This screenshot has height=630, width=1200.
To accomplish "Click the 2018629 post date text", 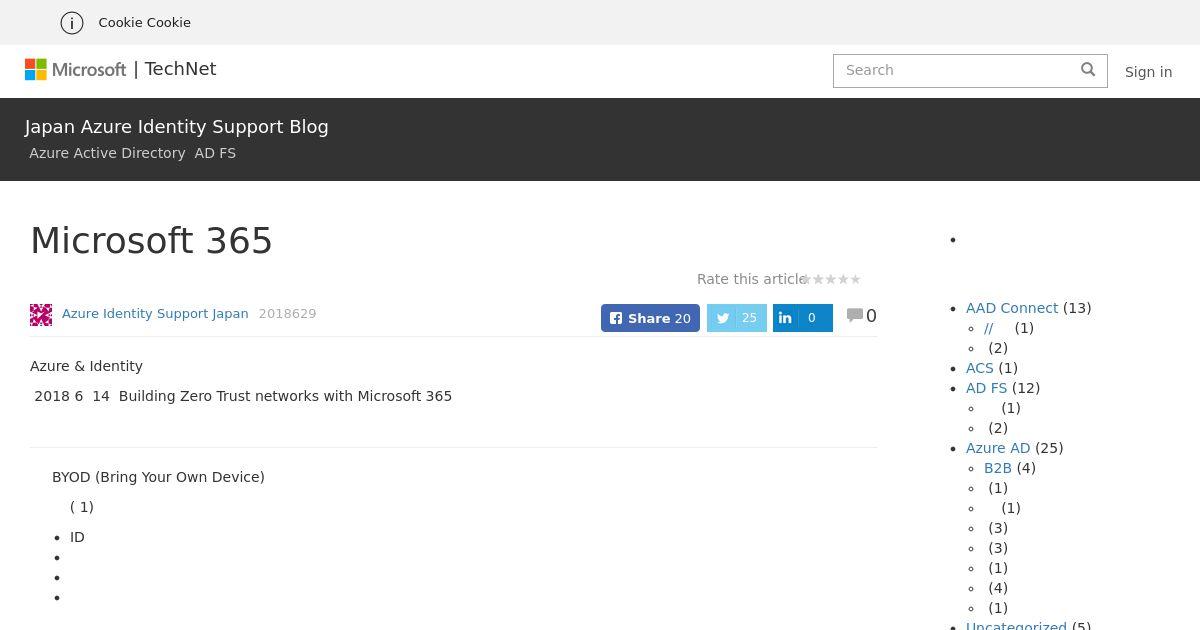I will (287, 313).
